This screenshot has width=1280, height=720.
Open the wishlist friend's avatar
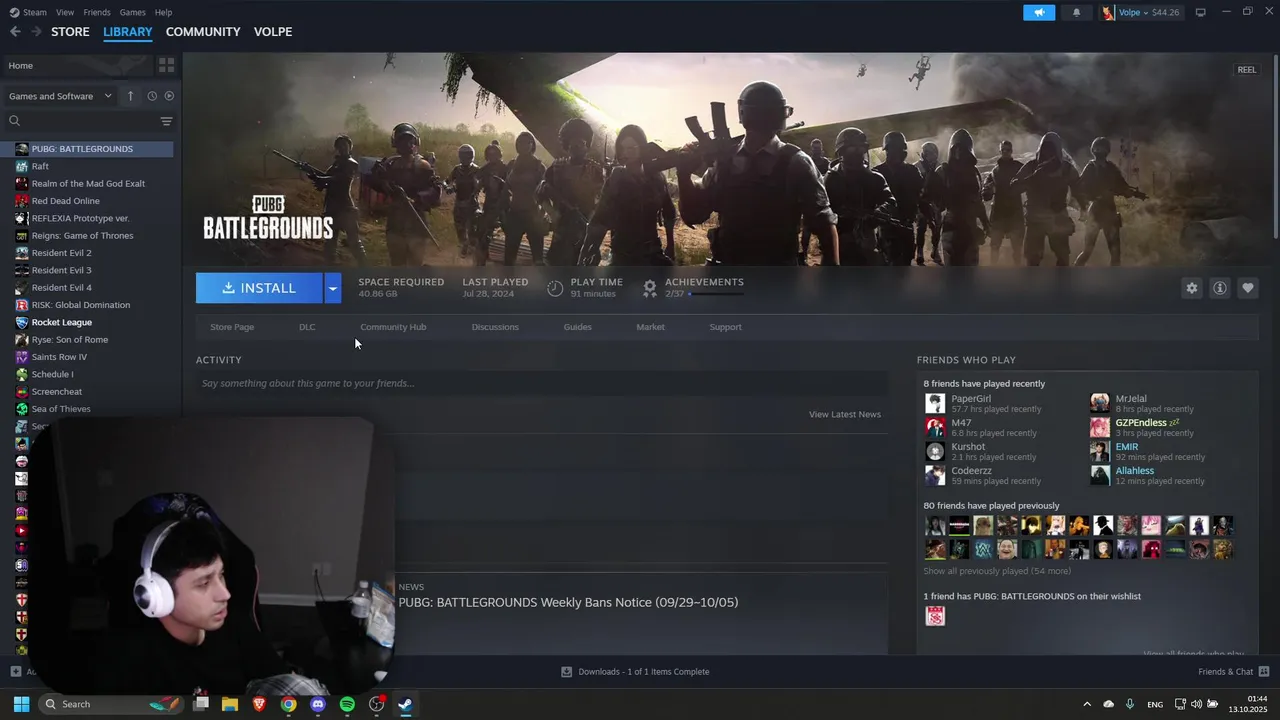point(935,616)
